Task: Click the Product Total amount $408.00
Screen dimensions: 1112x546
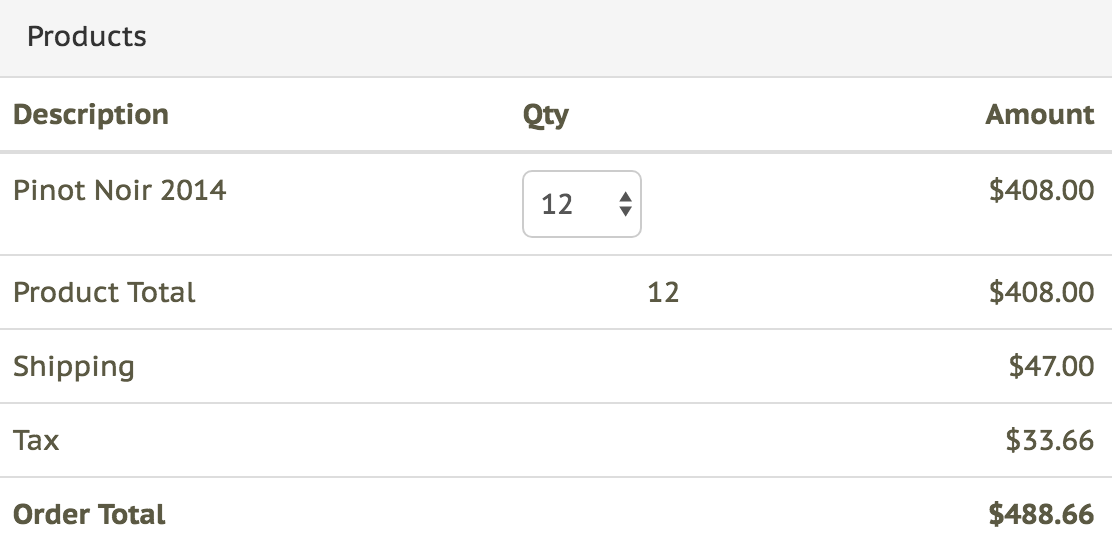Action: click(x=1041, y=292)
